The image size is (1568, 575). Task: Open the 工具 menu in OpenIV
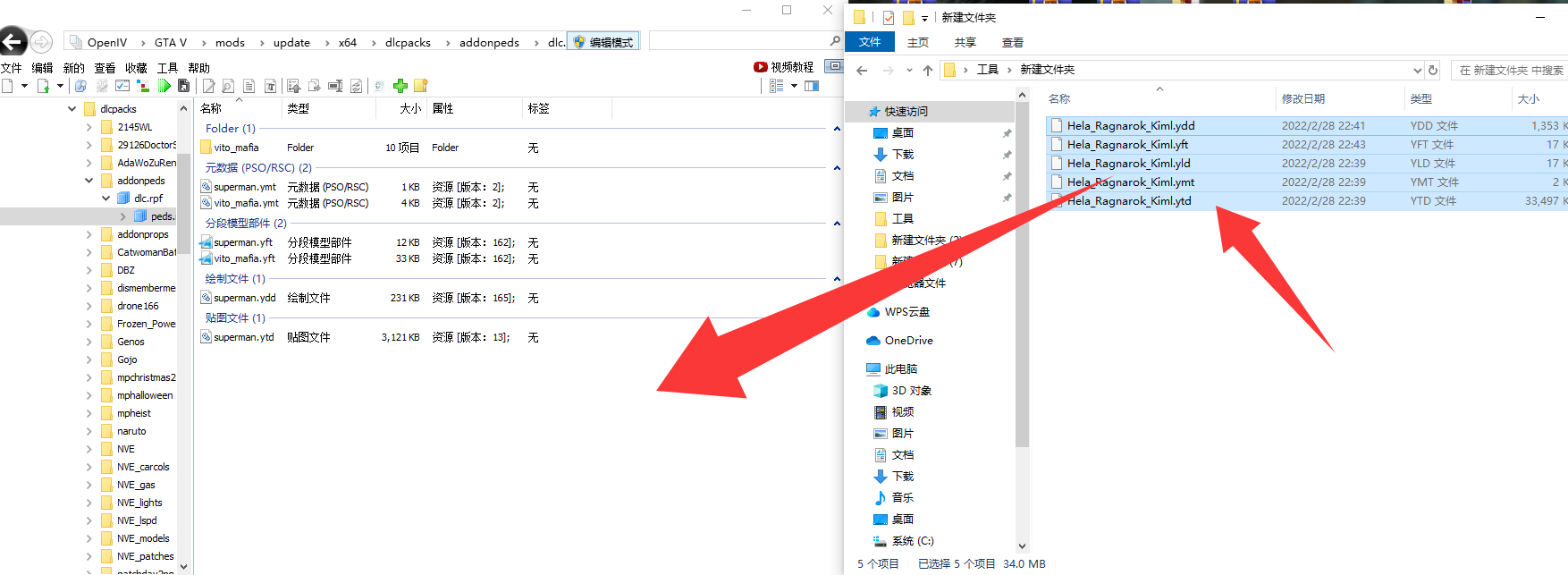click(167, 68)
